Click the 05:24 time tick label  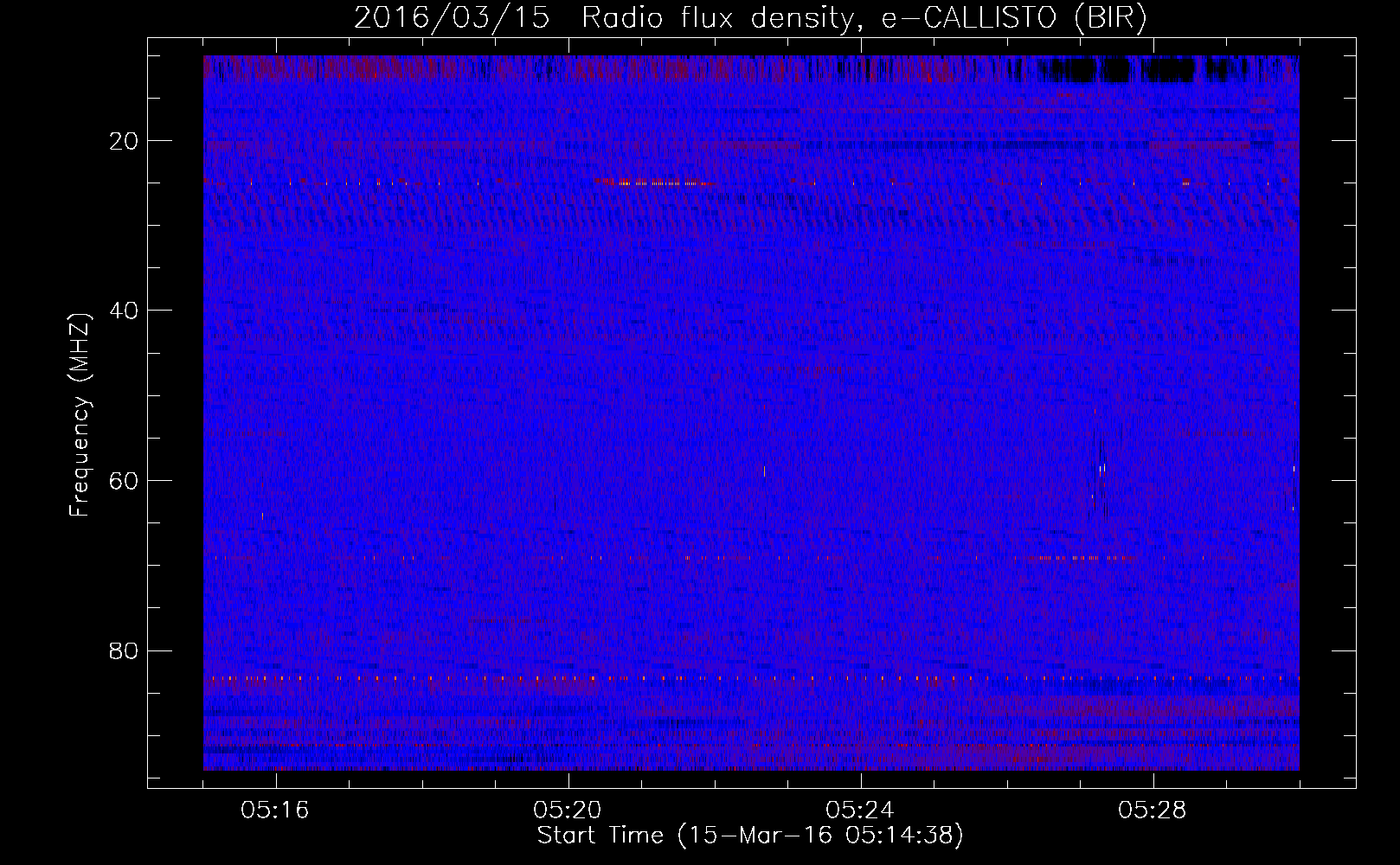[860, 811]
